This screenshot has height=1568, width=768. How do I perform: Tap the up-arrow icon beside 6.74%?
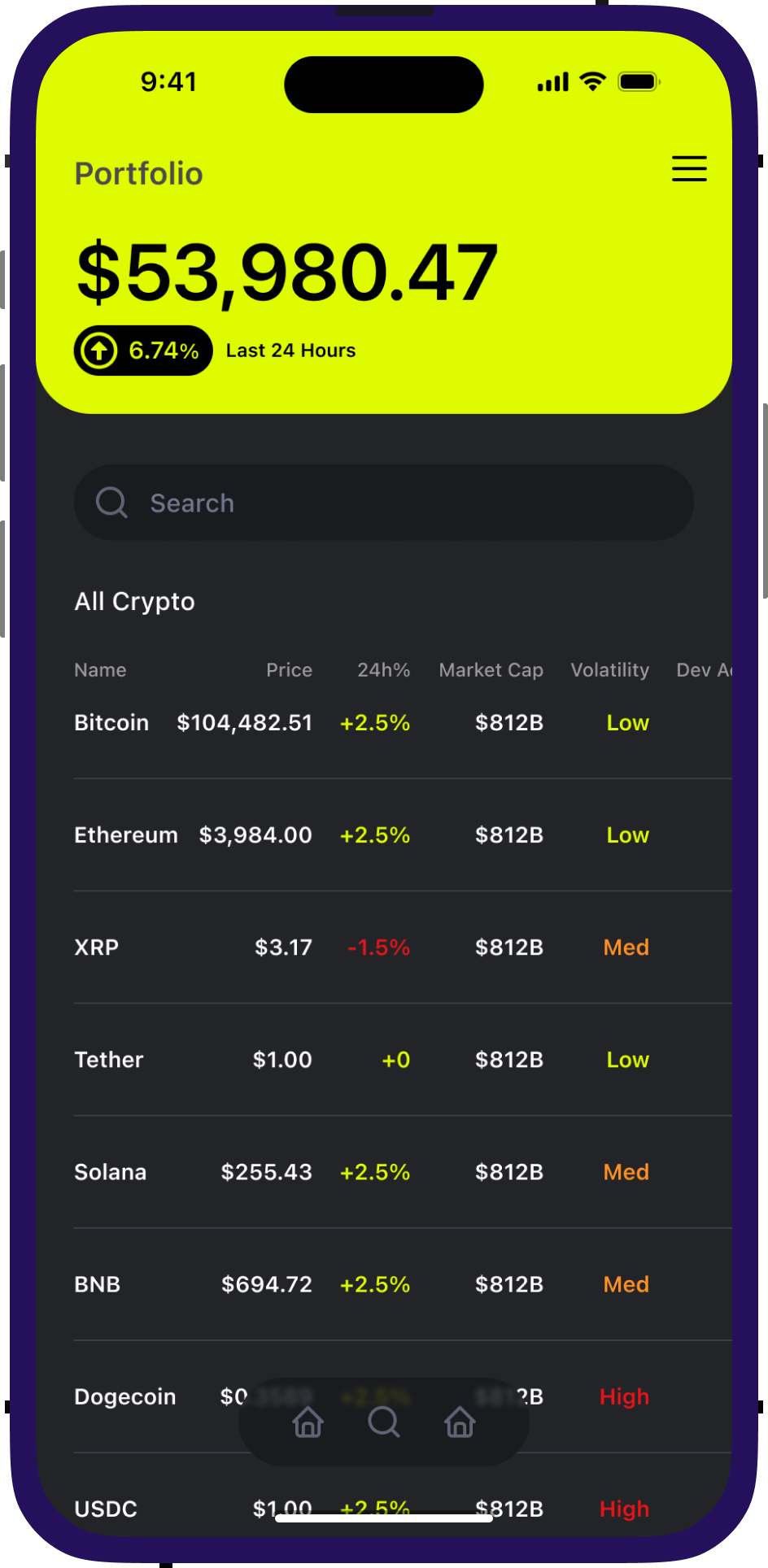(99, 351)
